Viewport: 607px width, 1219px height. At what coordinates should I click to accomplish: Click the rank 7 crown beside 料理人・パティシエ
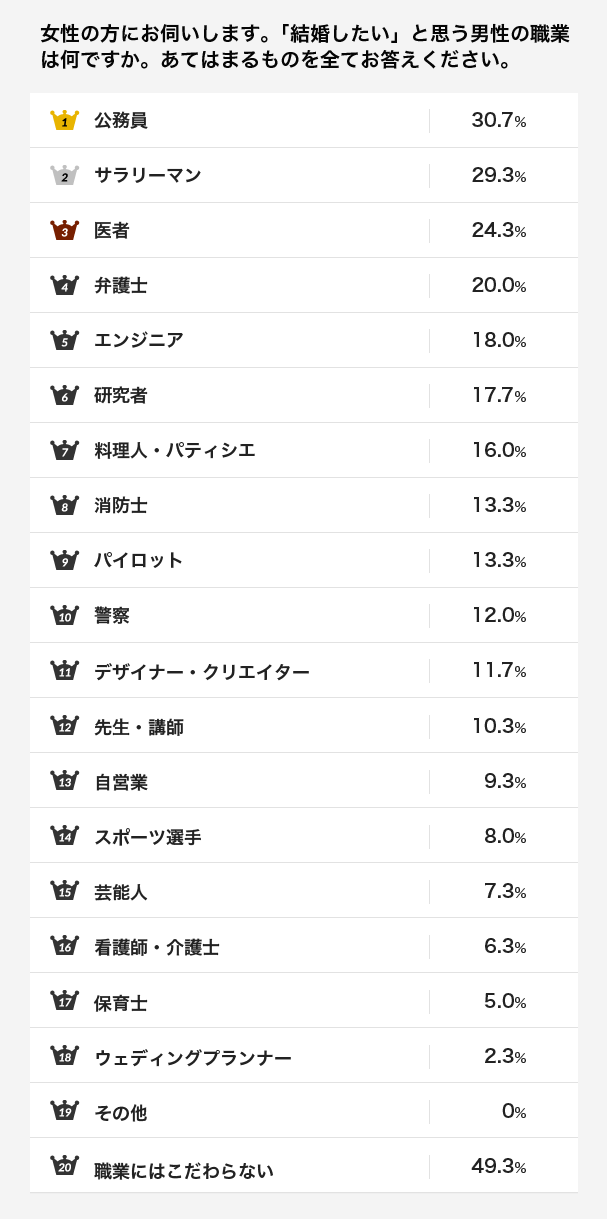[x=64, y=451]
